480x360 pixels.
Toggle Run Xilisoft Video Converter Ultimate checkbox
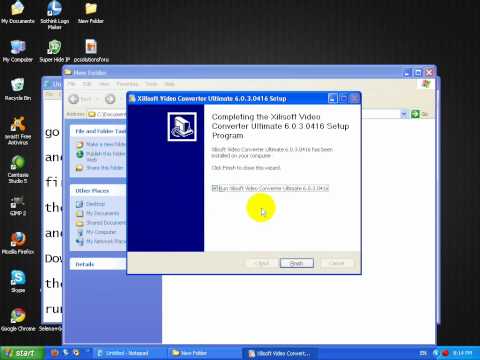pyautogui.click(x=215, y=188)
